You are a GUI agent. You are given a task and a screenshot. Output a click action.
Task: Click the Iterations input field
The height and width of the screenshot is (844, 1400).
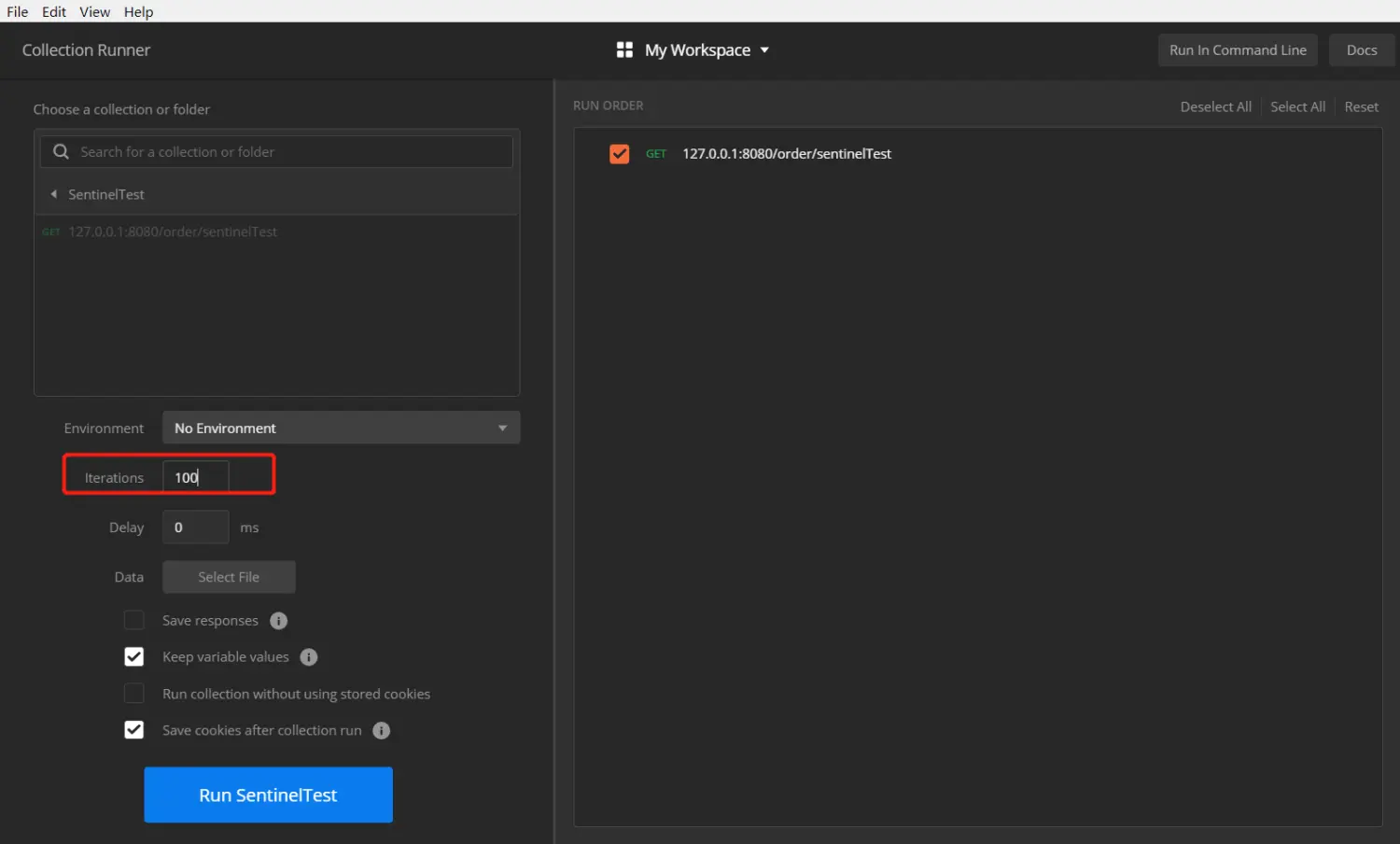coord(195,477)
